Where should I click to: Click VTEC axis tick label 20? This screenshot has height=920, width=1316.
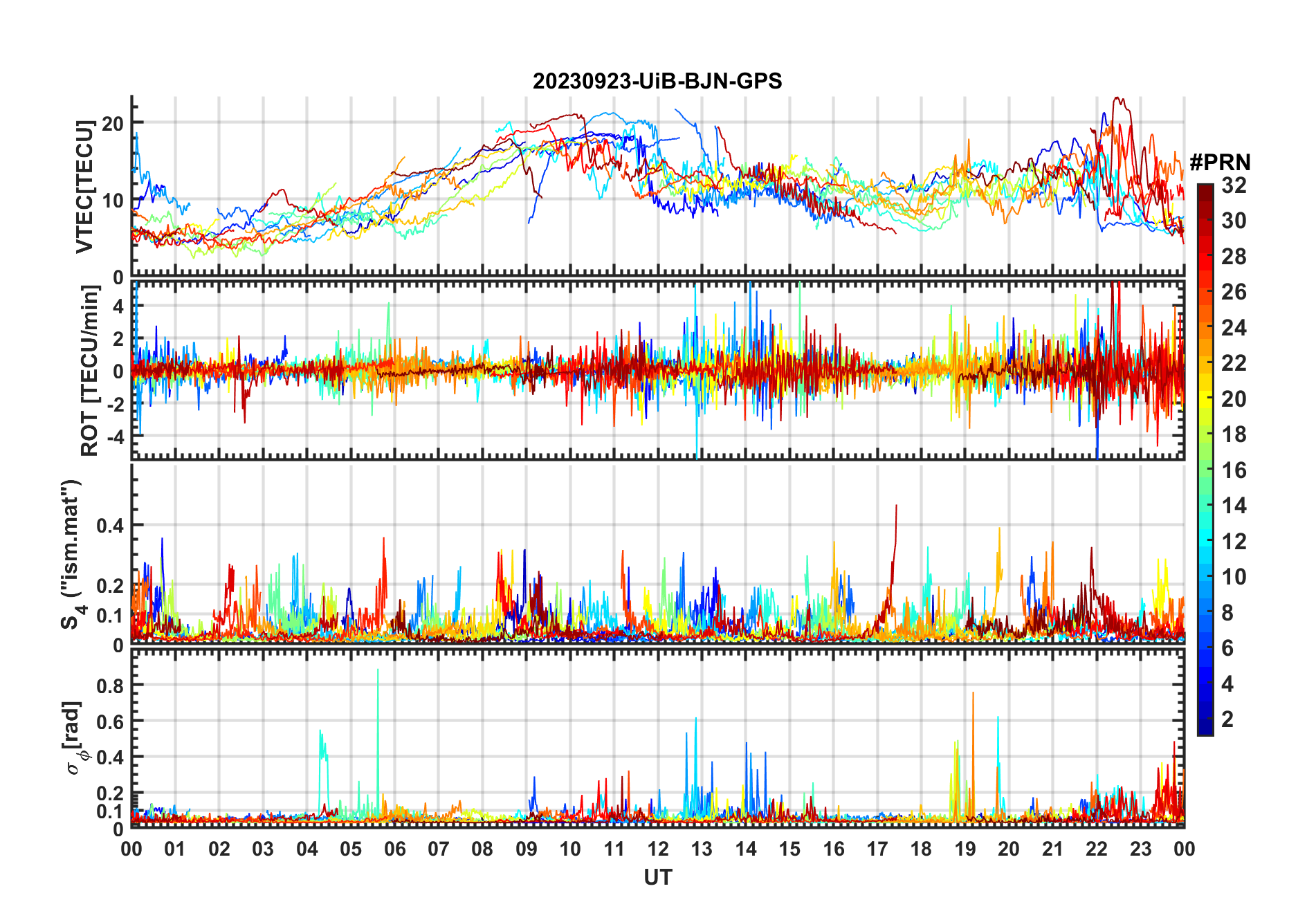pos(113,124)
